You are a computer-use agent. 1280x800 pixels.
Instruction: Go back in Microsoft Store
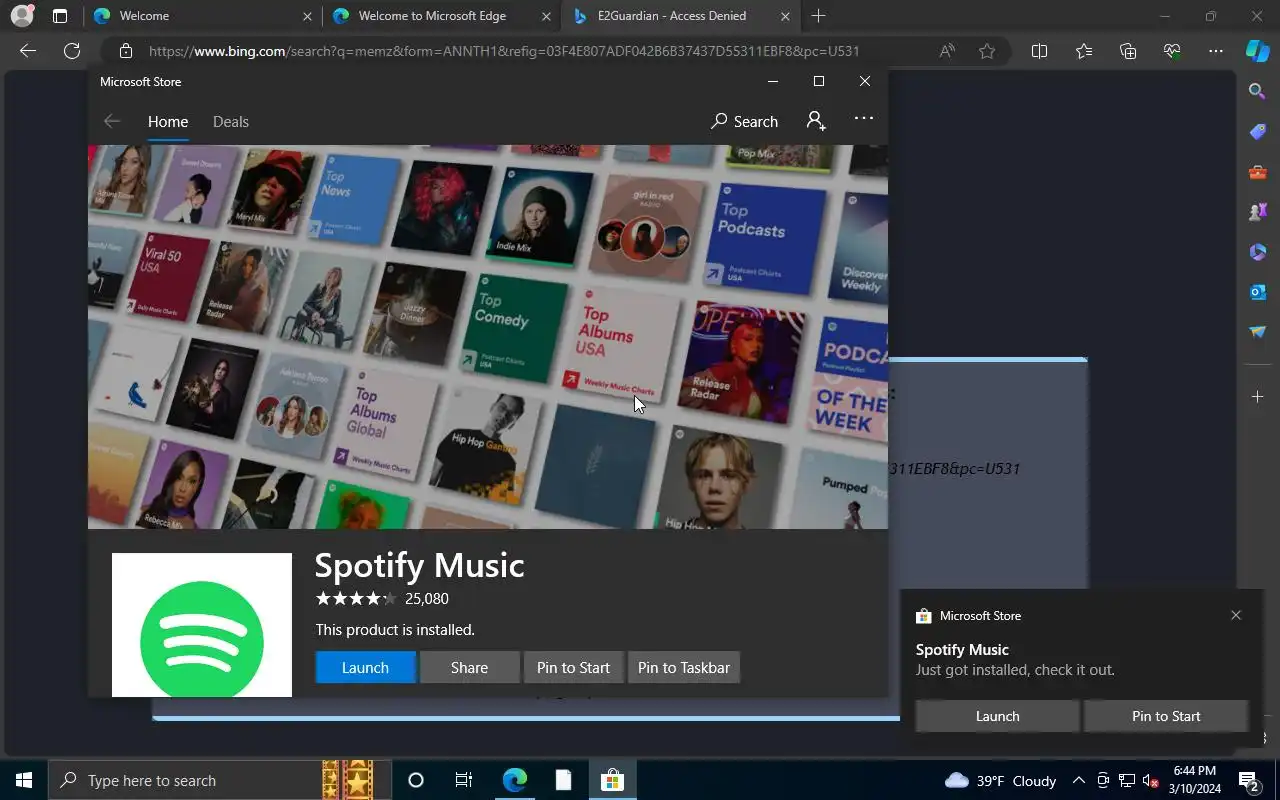pyautogui.click(x=112, y=121)
